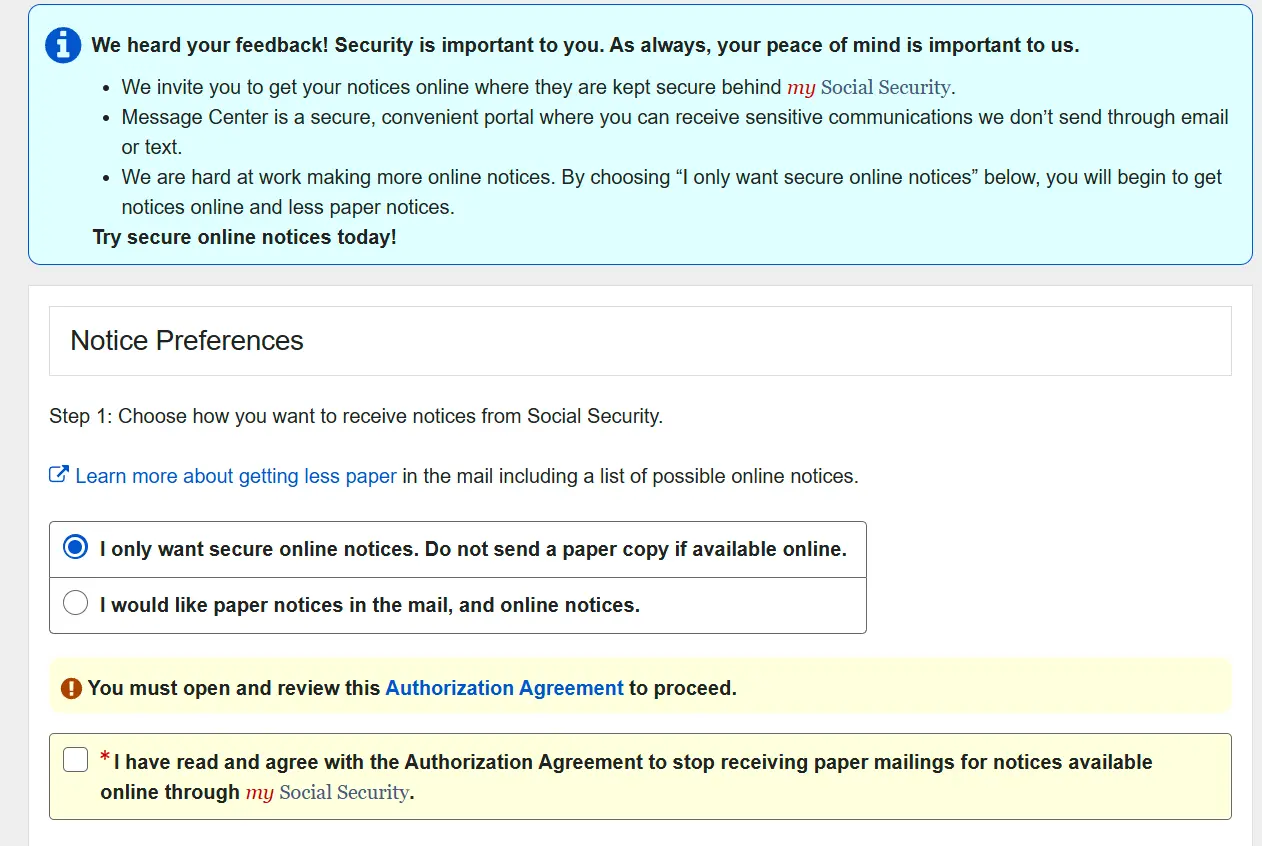Click the orange exclamation warning icon
Screen dimensions: 1262x846
coord(71,688)
